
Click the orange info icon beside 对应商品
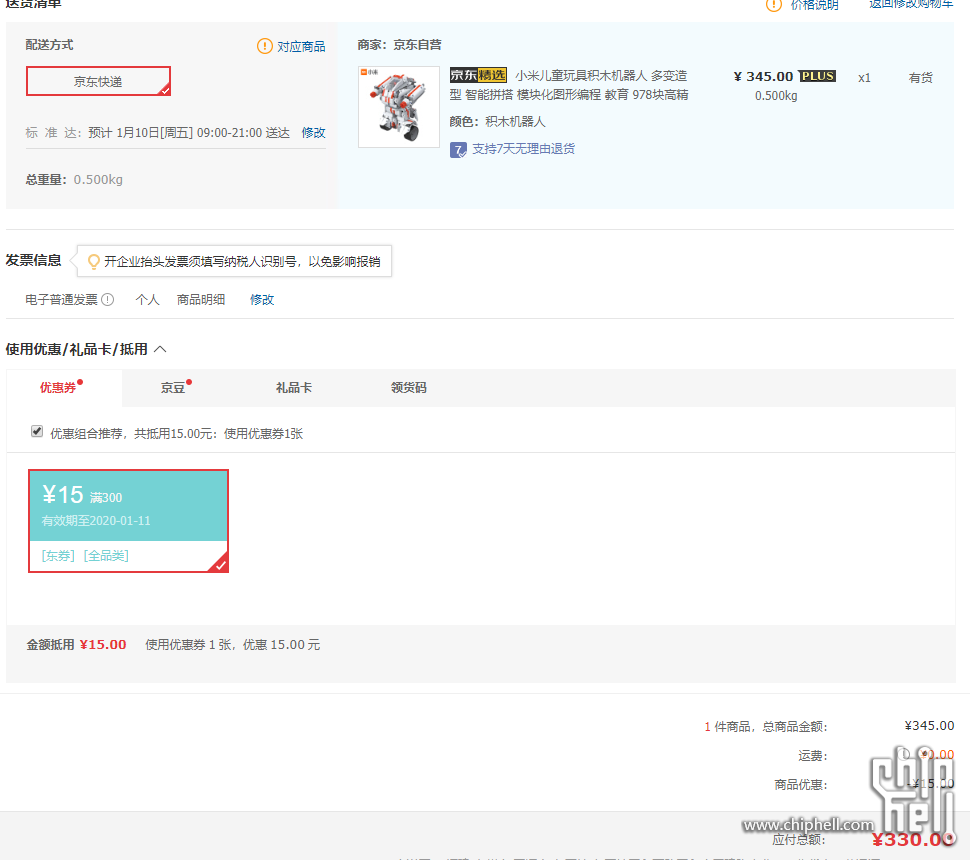pyautogui.click(x=264, y=46)
